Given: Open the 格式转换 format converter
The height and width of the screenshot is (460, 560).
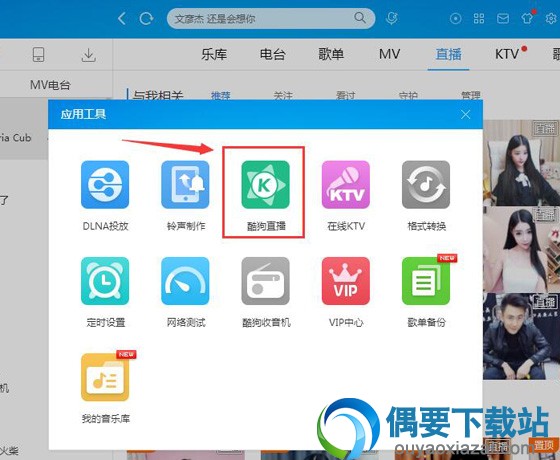Looking at the screenshot, I should (426, 185).
